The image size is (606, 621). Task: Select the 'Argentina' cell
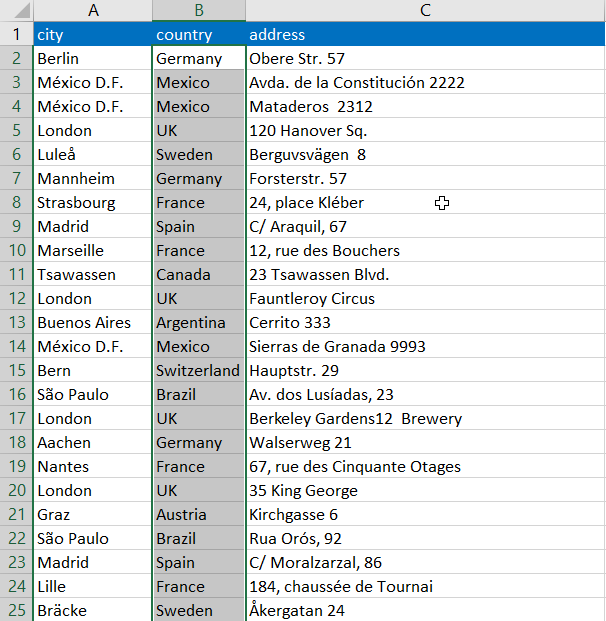coord(199,322)
